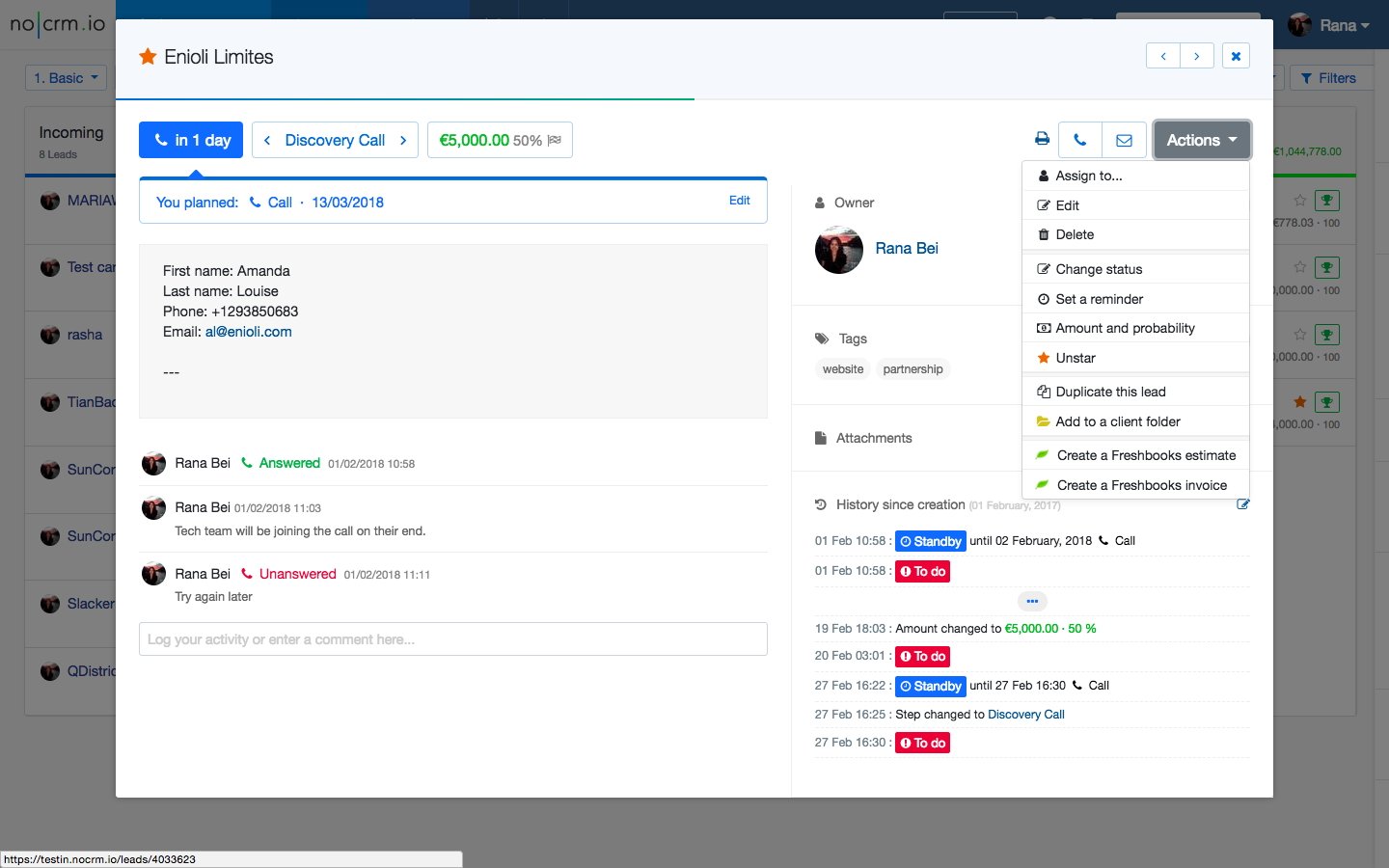
Task: Click the orange star beside Enioli Limites
Action: point(148,57)
